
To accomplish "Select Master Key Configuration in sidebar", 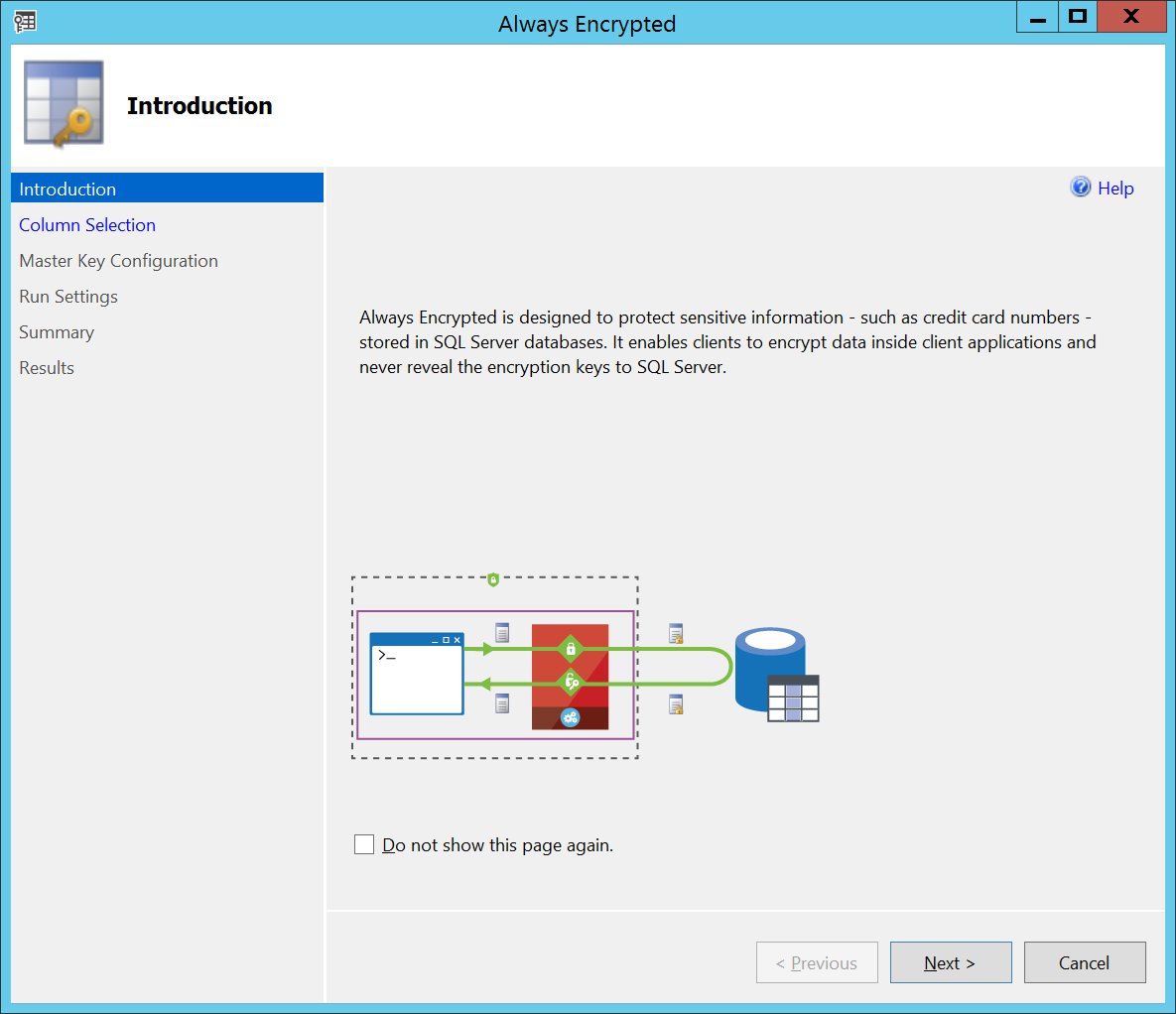I will [x=118, y=261].
